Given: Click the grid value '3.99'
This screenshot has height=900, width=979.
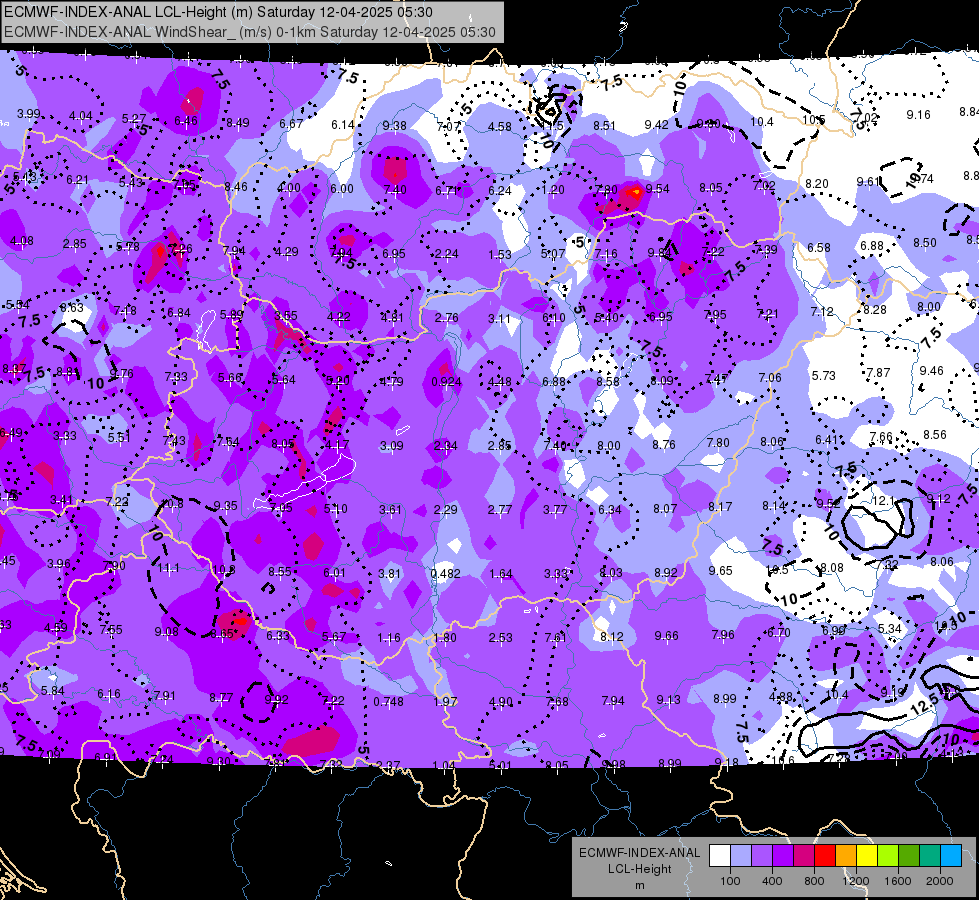Looking at the screenshot, I should tap(29, 114).
